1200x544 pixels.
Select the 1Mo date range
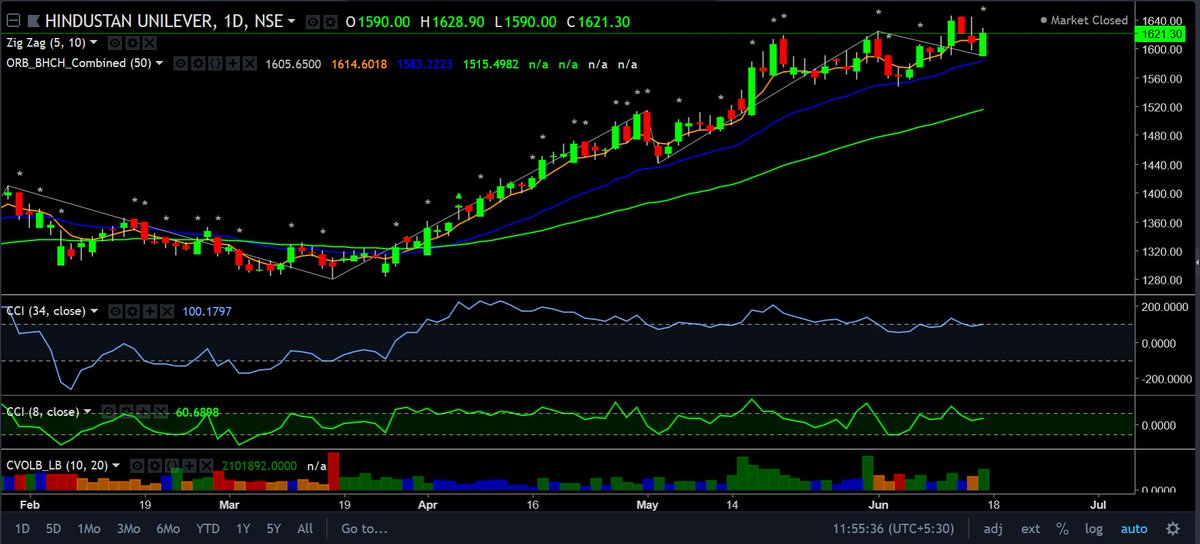tap(89, 529)
